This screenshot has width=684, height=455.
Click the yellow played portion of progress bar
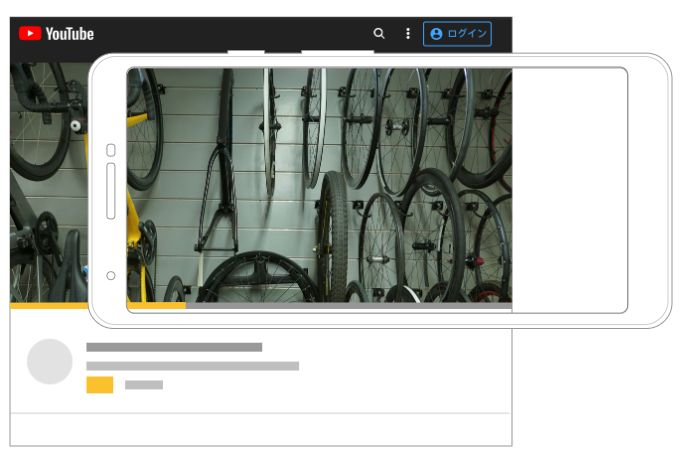(155, 306)
